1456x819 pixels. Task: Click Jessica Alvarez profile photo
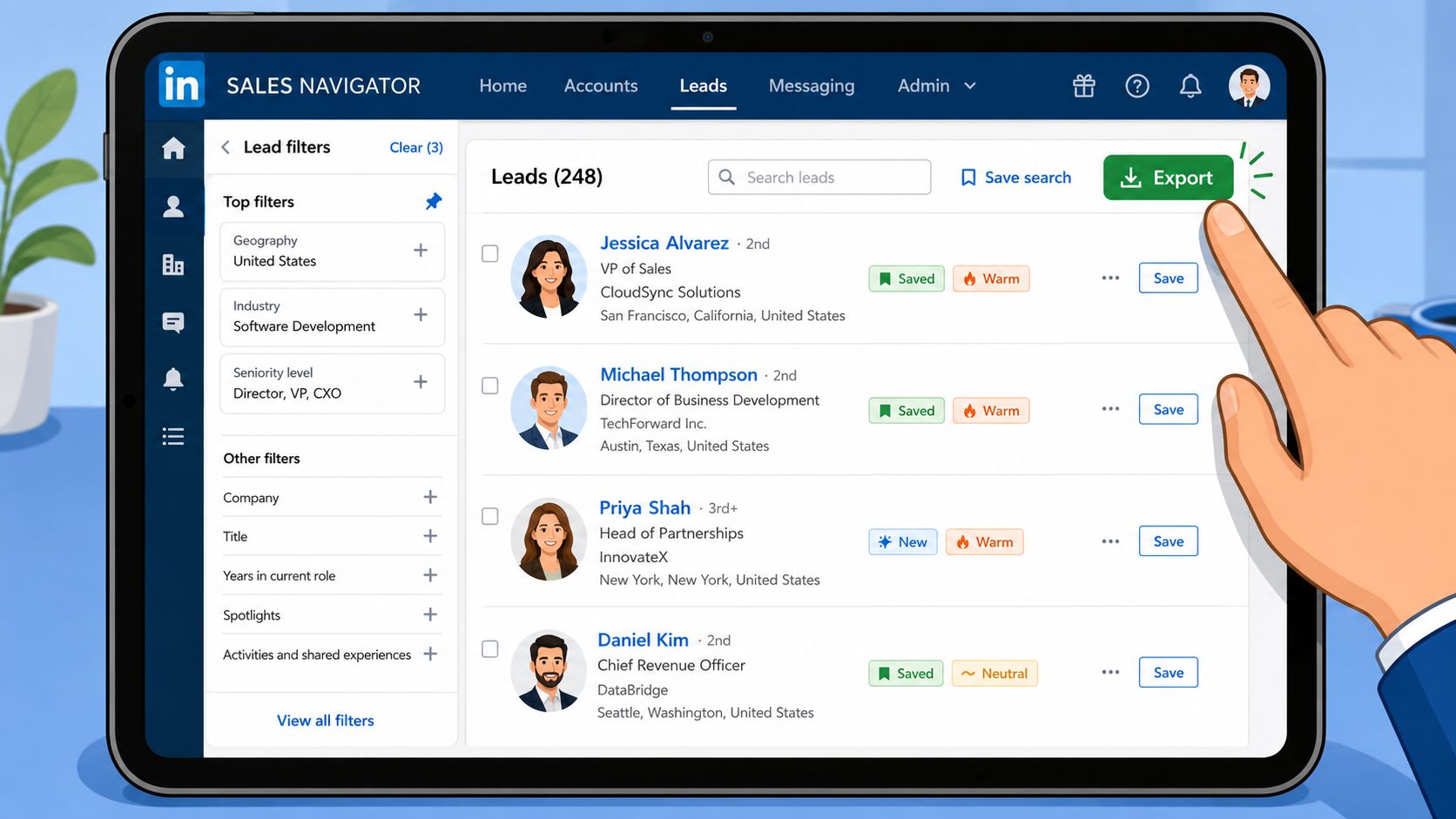(x=549, y=277)
